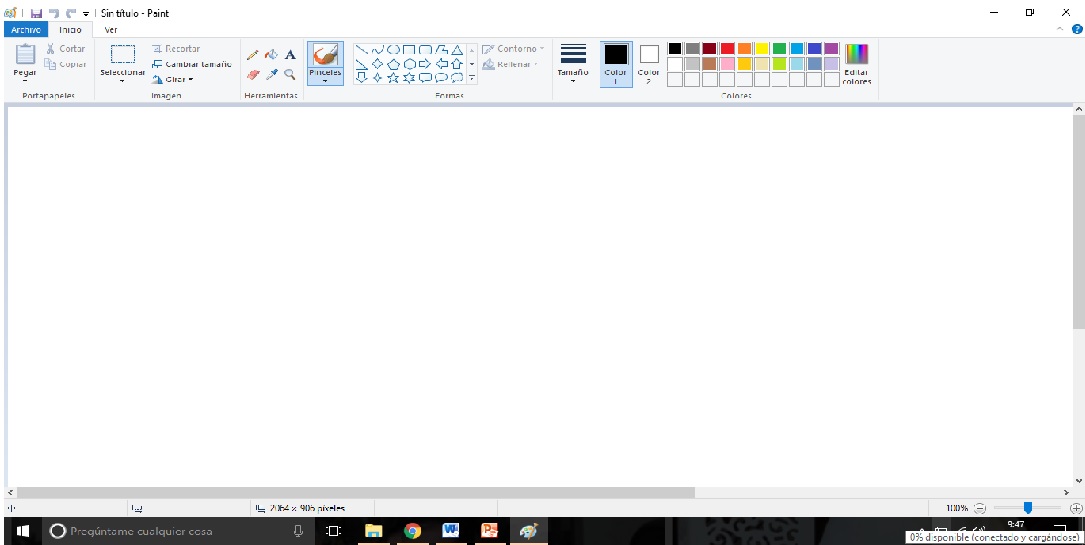
Task: Click Cambiar tamaño resize button
Action: (192, 64)
